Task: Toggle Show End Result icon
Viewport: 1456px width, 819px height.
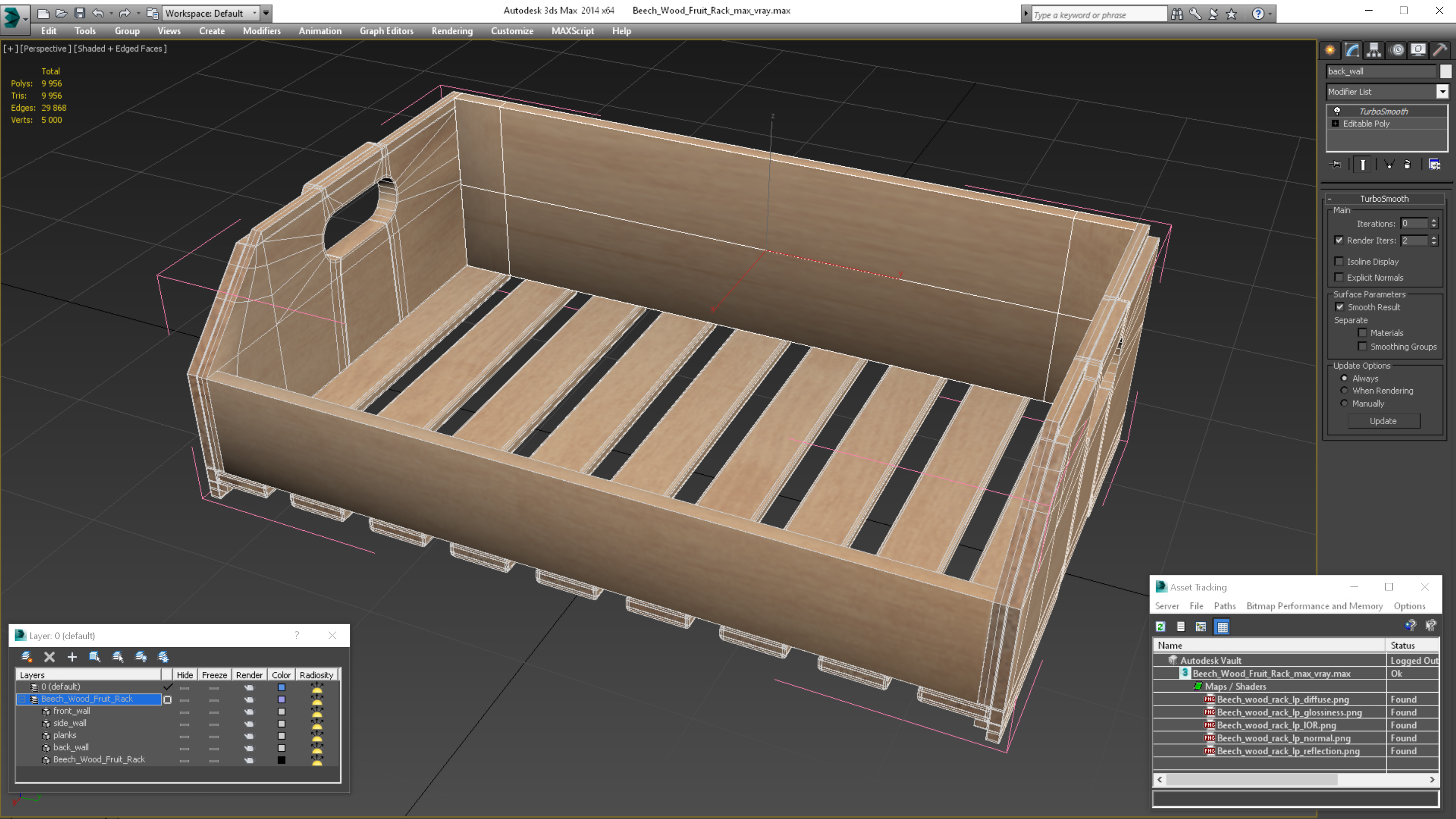Action: (x=1363, y=164)
